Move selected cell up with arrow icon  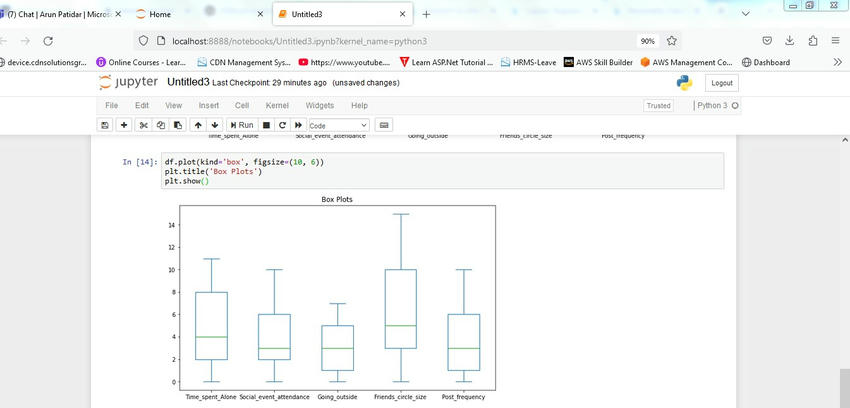click(x=198, y=125)
